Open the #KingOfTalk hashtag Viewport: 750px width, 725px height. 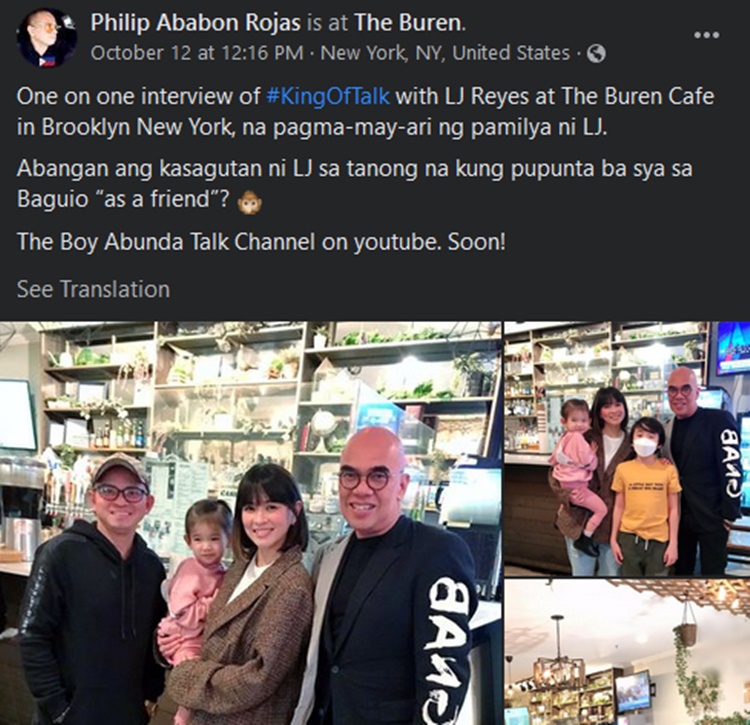pyautogui.click(x=328, y=96)
